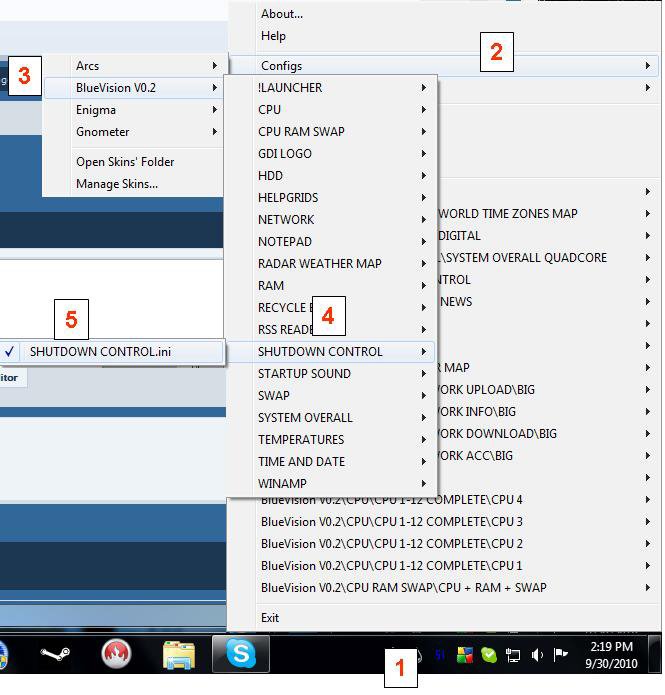
Task: Open the TIME AND DATE submenu
Action: pos(331,461)
